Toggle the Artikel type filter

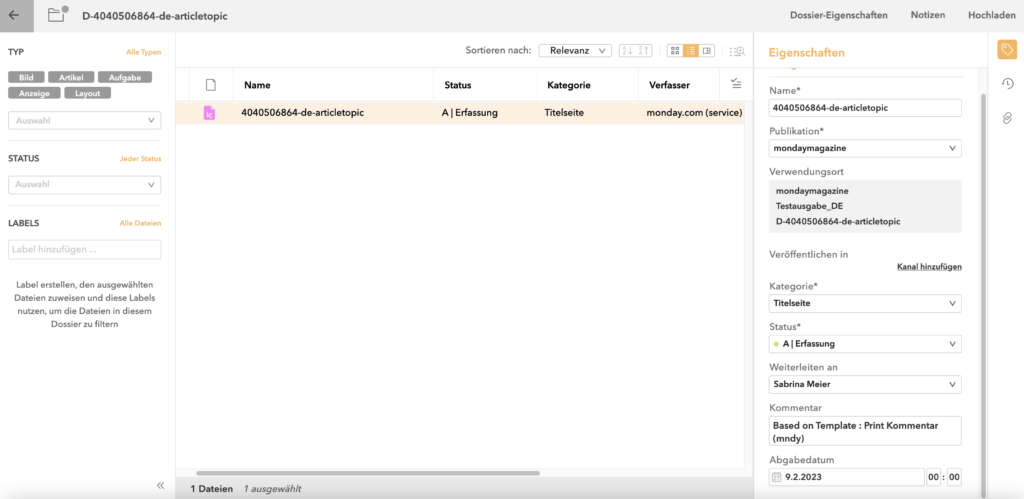click(x=71, y=77)
